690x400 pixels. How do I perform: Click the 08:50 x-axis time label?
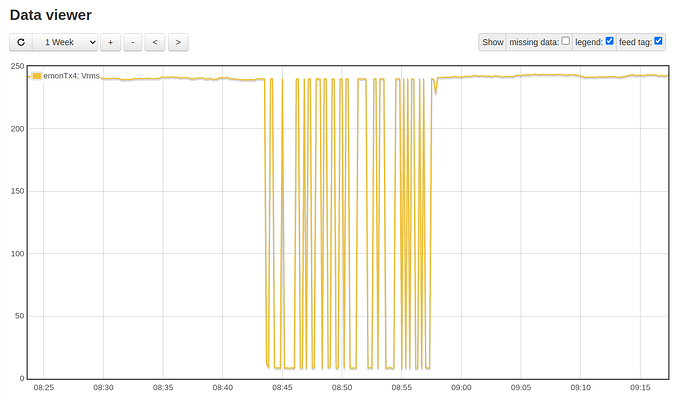(342, 388)
